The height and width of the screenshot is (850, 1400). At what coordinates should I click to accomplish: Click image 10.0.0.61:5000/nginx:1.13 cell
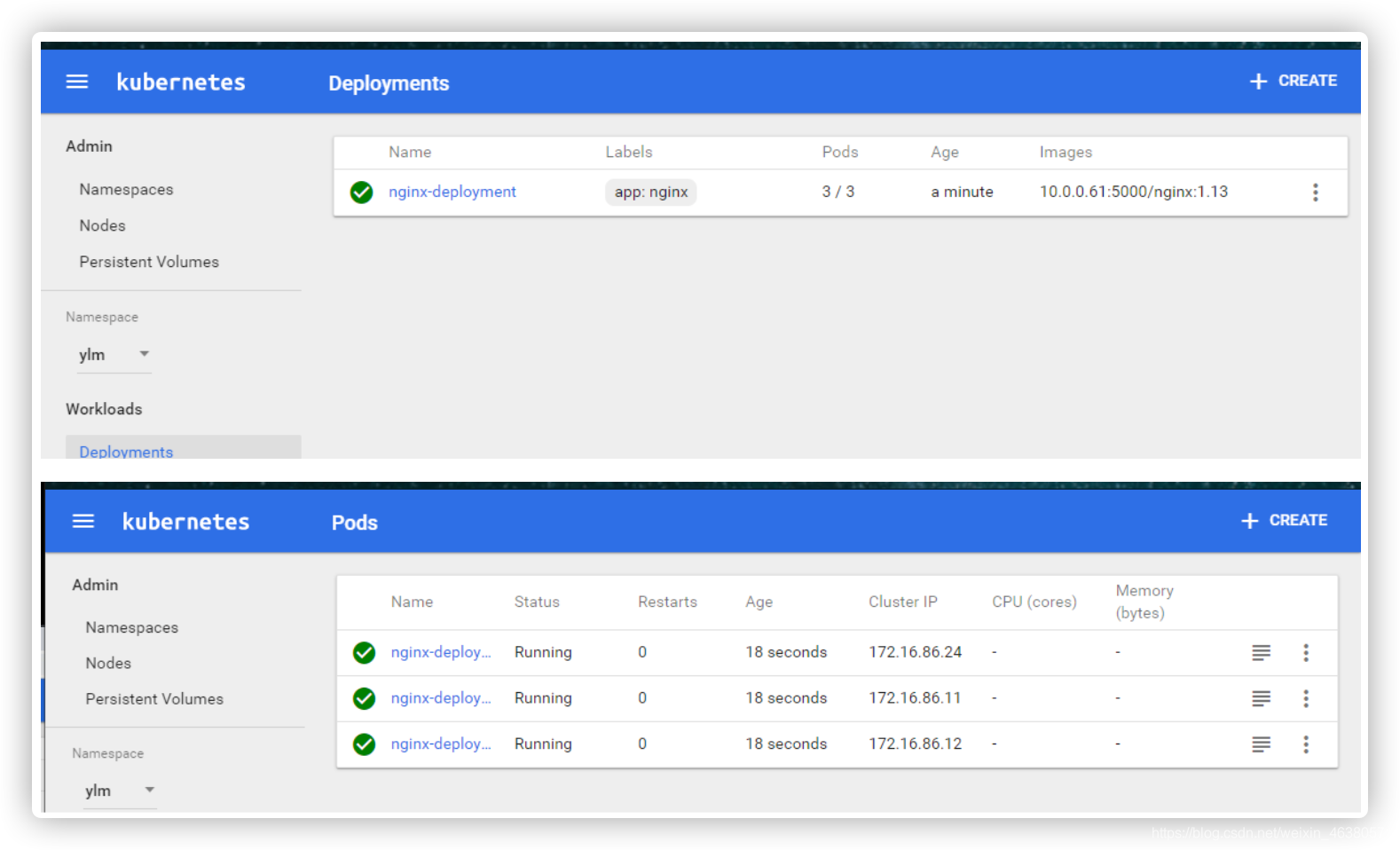coord(1134,192)
